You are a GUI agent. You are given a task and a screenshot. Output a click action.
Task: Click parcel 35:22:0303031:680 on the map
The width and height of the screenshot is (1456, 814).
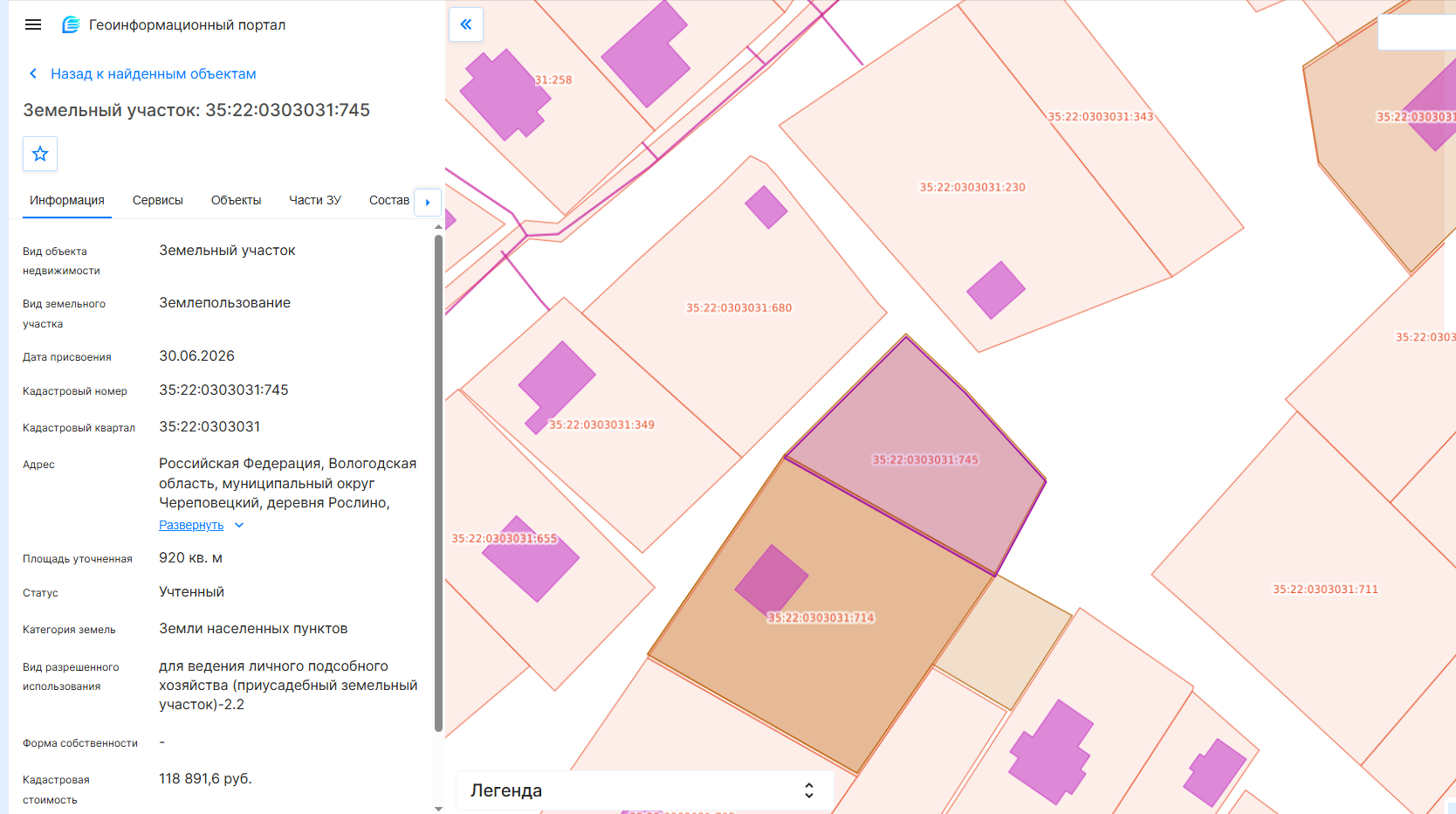pyautogui.click(x=738, y=307)
